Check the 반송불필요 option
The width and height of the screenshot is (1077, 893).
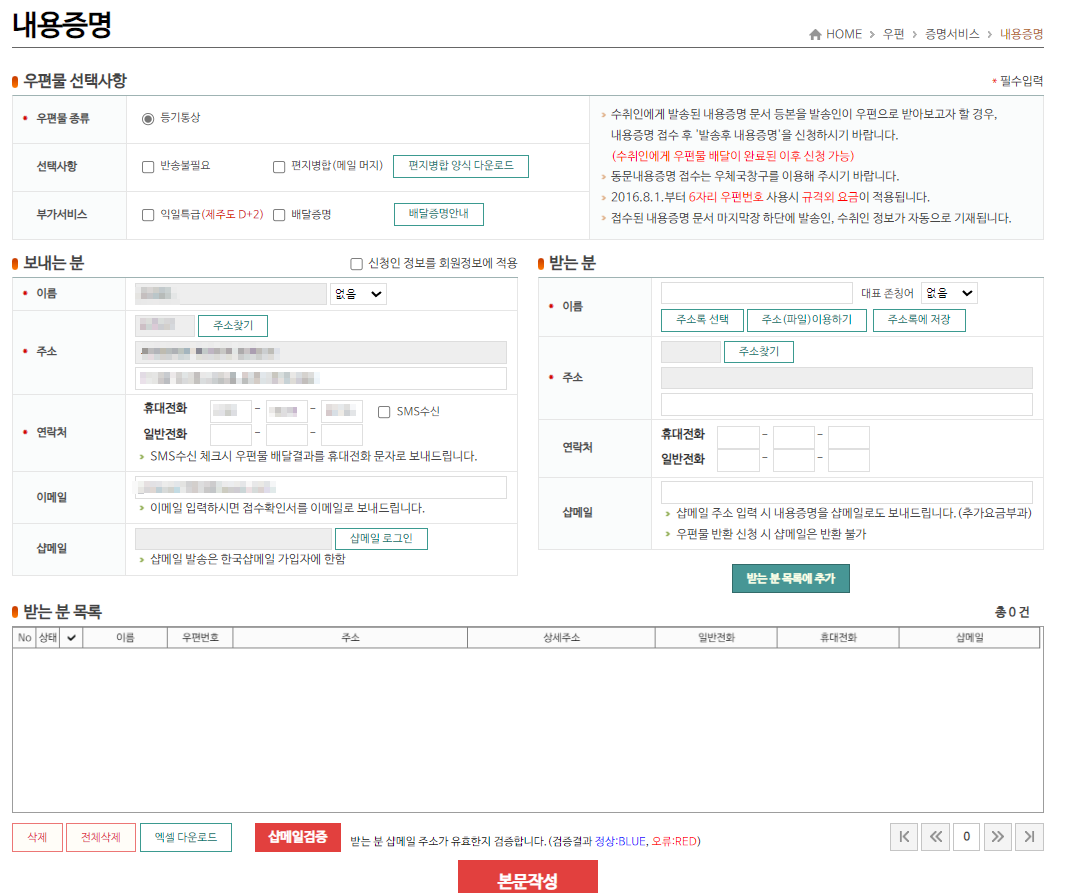148,167
